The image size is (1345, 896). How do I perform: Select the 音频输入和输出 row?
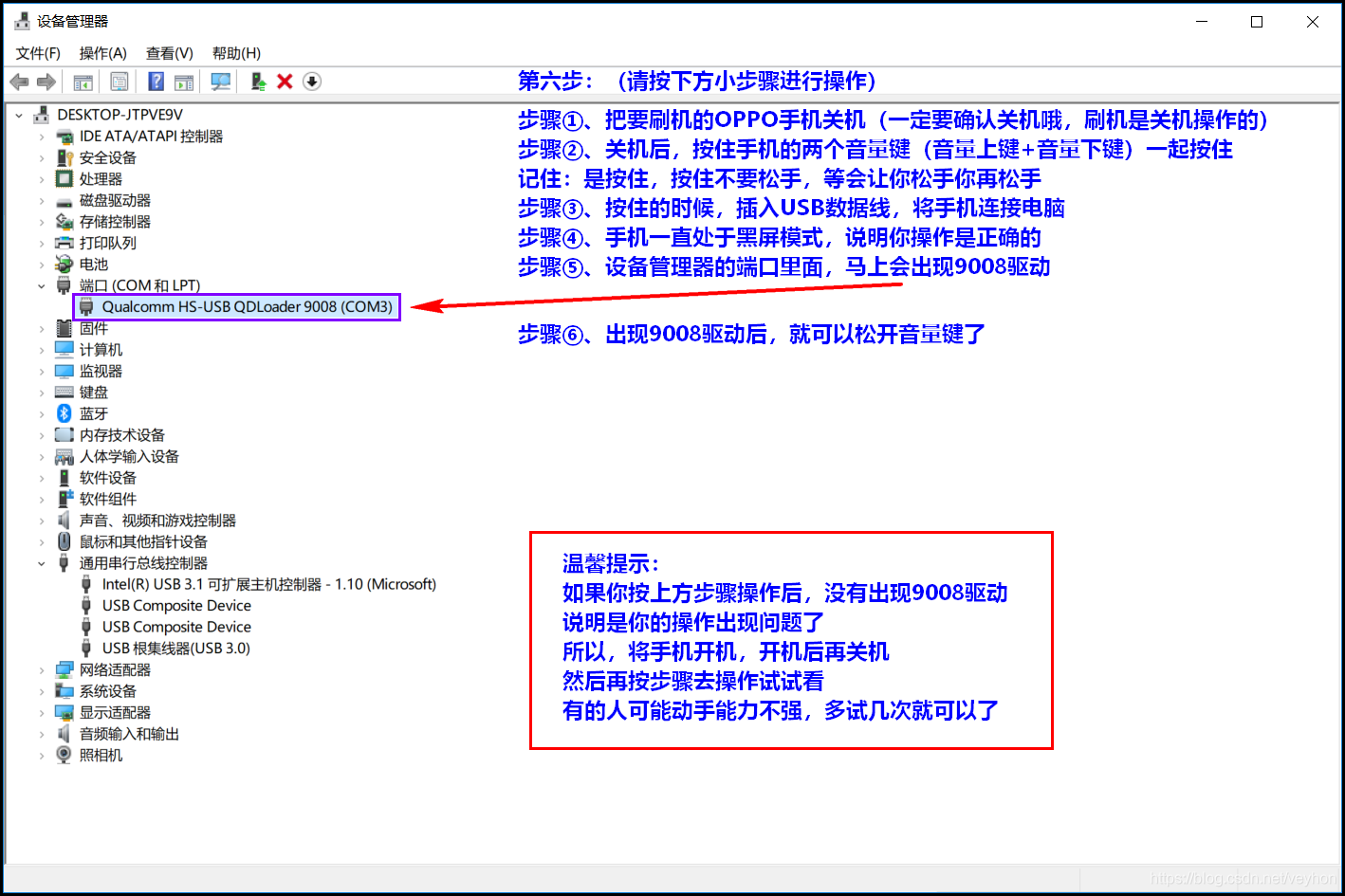click(x=129, y=734)
